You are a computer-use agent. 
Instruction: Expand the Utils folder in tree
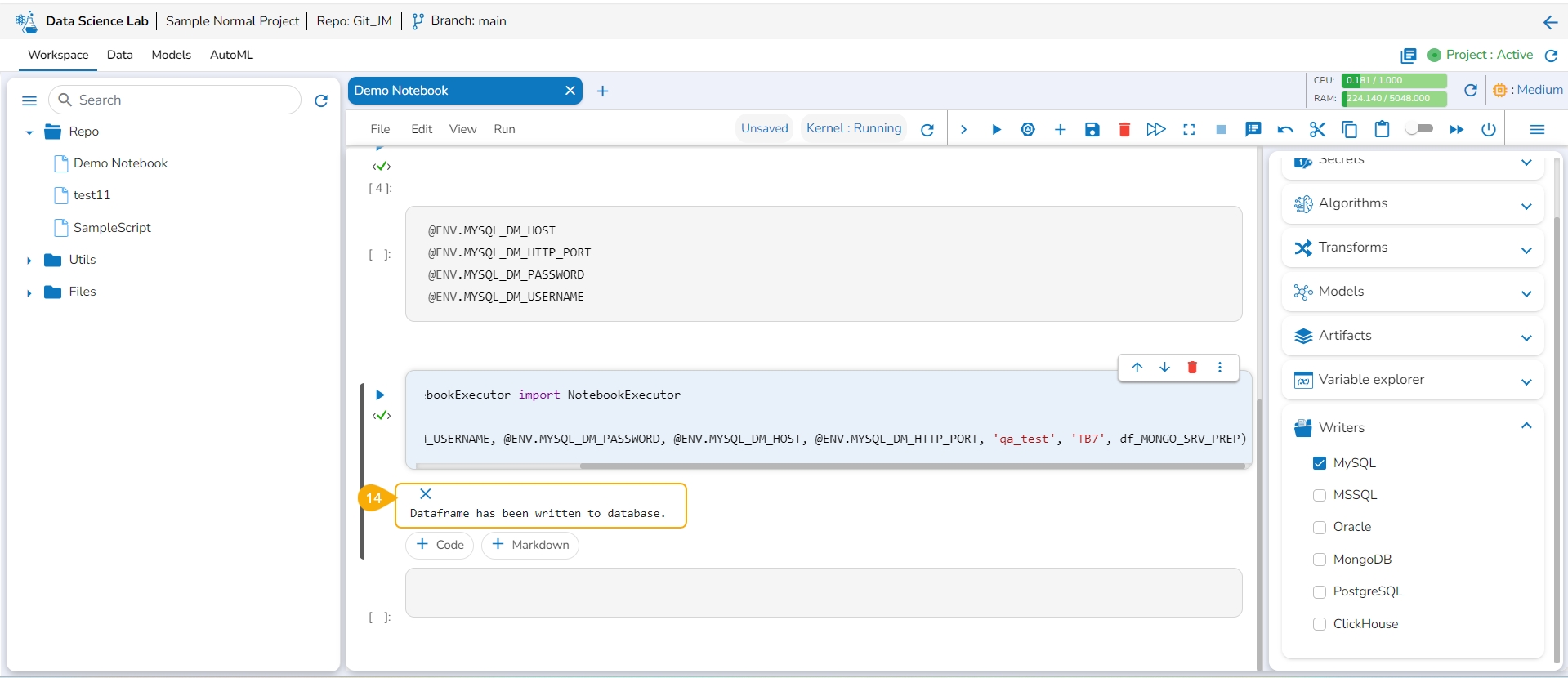tap(29, 261)
